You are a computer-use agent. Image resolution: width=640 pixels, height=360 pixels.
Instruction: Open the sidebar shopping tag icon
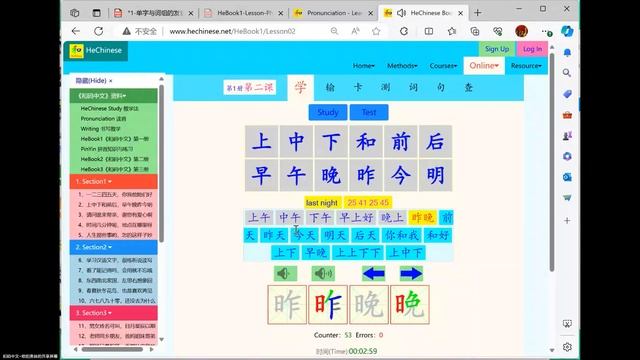click(567, 94)
